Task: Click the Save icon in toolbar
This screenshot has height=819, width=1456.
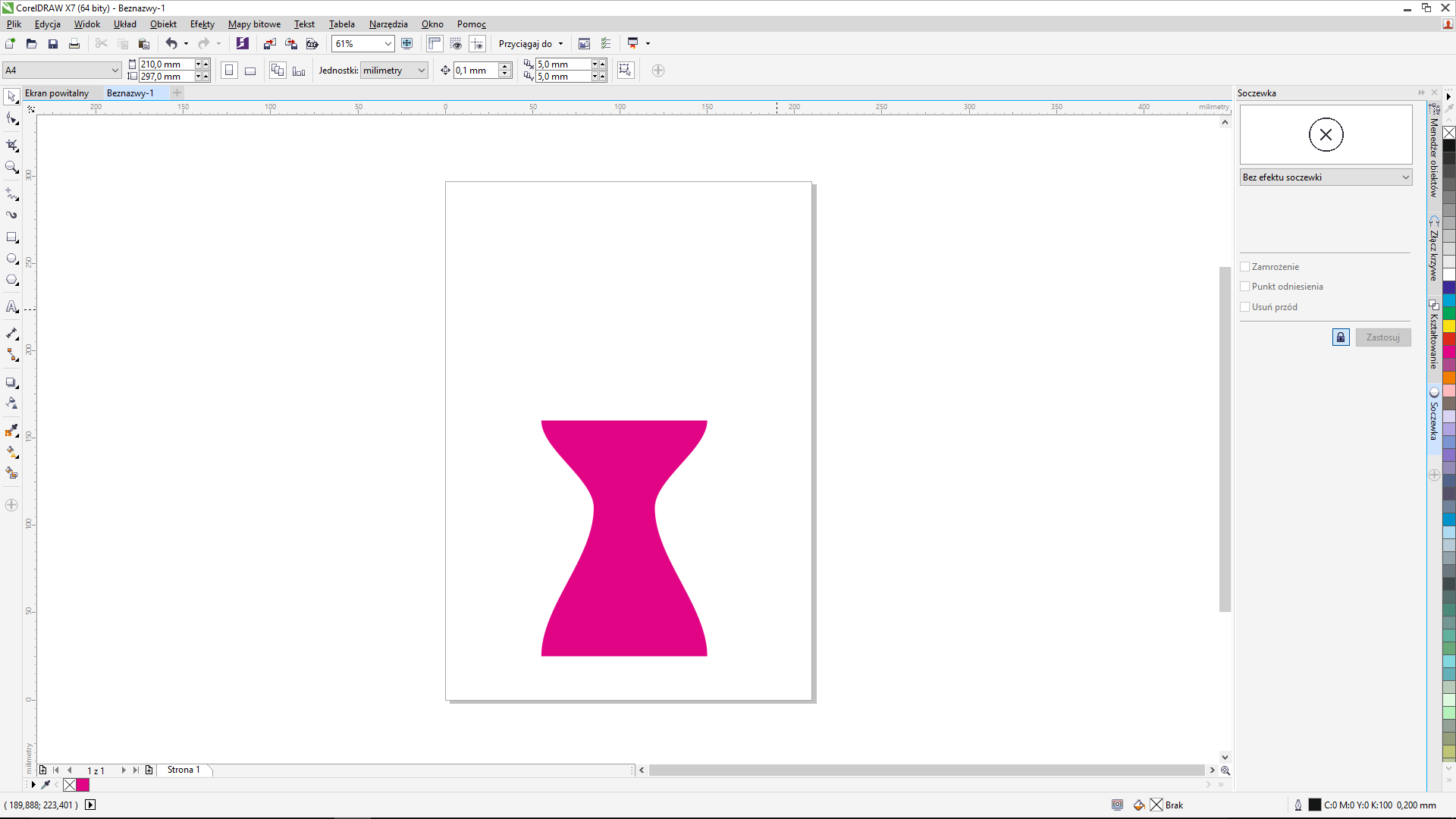Action: pos(53,44)
